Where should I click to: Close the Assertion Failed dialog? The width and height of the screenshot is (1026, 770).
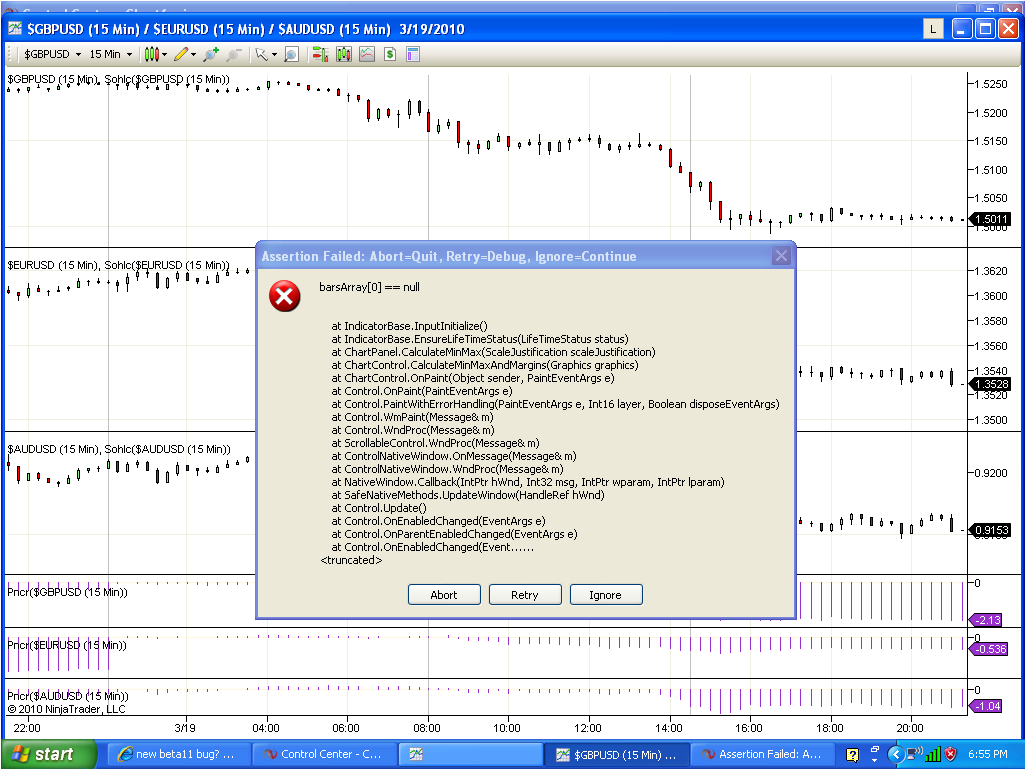[x=781, y=256]
